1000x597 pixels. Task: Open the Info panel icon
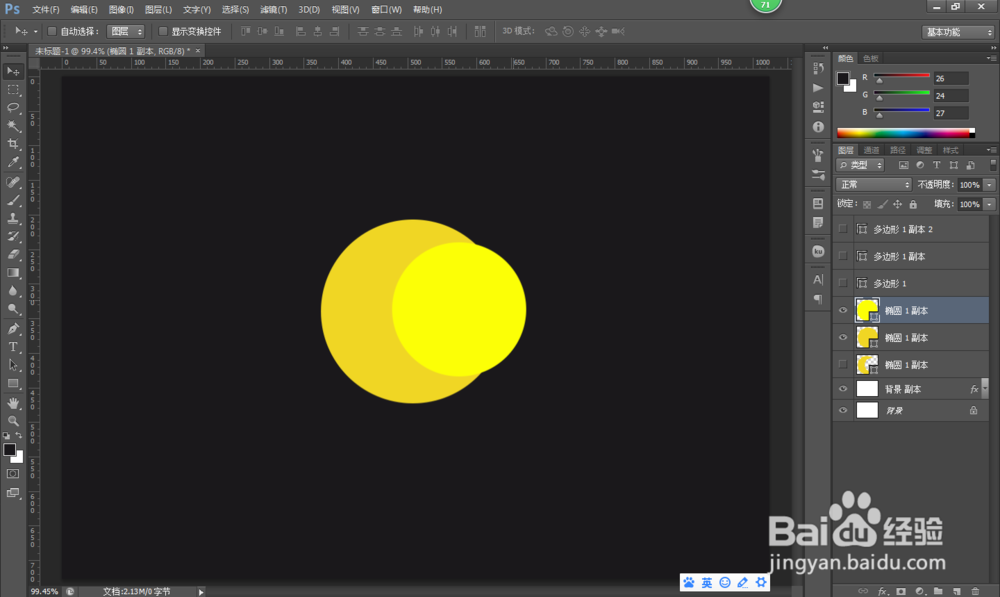[818, 127]
